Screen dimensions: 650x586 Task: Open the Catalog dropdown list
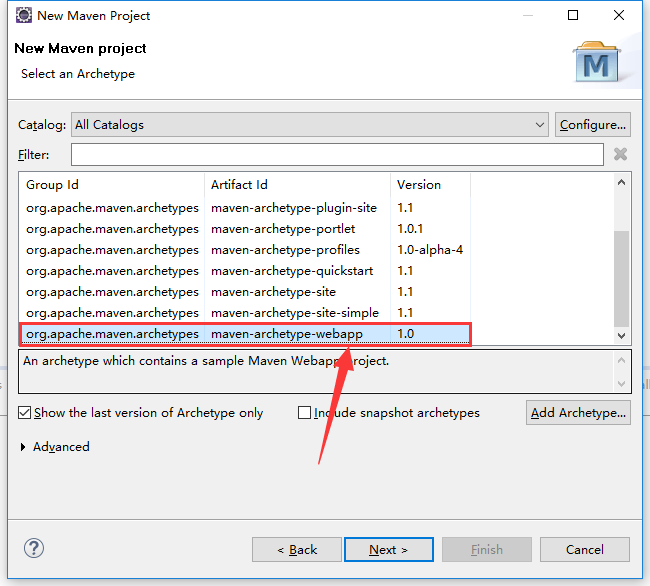[310, 125]
